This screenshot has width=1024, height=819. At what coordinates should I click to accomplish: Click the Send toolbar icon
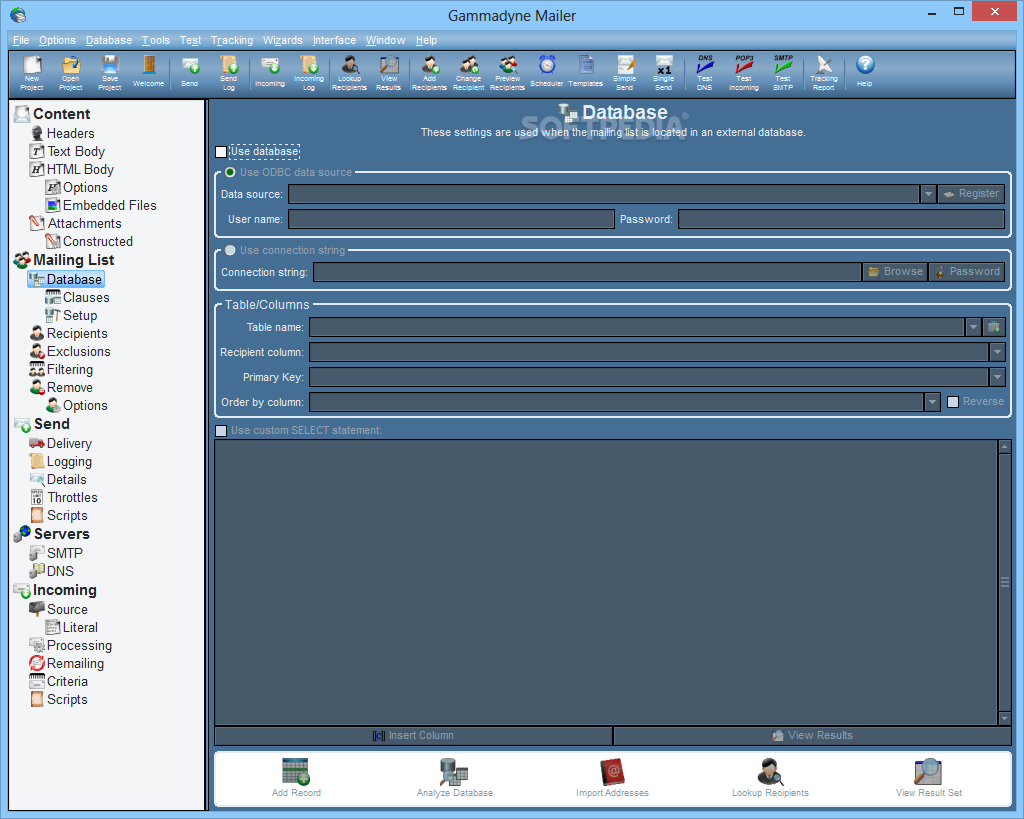click(189, 72)
